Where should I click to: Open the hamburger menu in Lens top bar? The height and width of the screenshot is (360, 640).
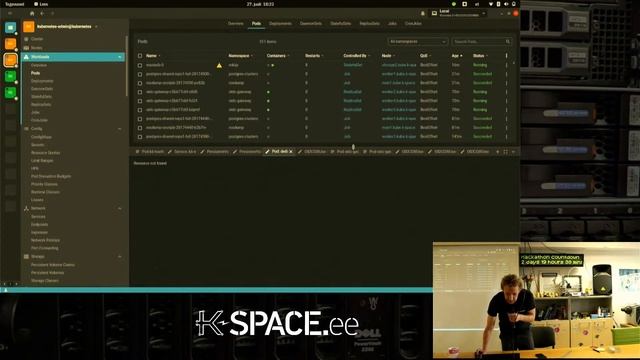(10, 13)
